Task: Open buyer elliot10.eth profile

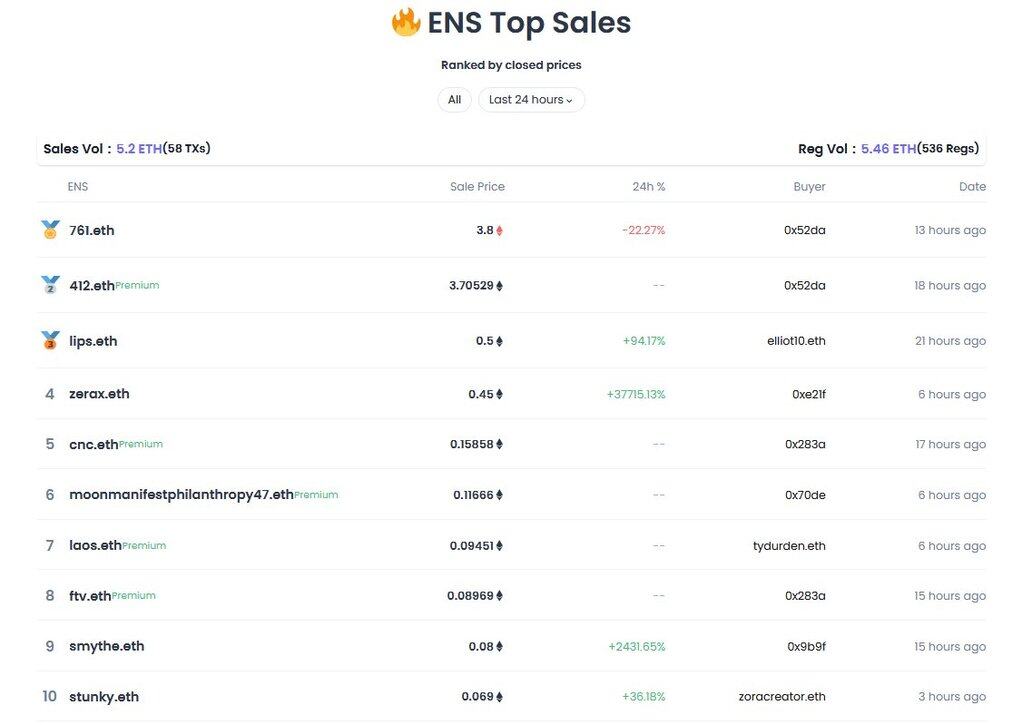Action: click(x=796, y=341)
